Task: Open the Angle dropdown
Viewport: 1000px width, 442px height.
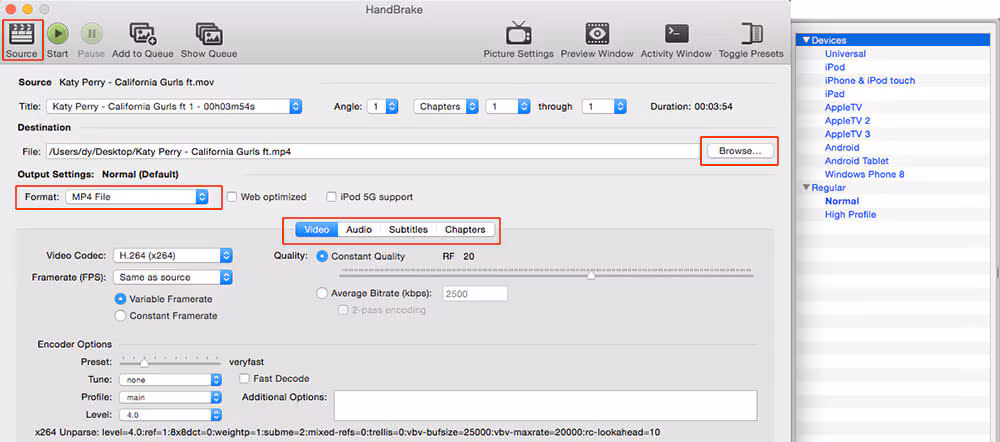Action: (383, 107)
